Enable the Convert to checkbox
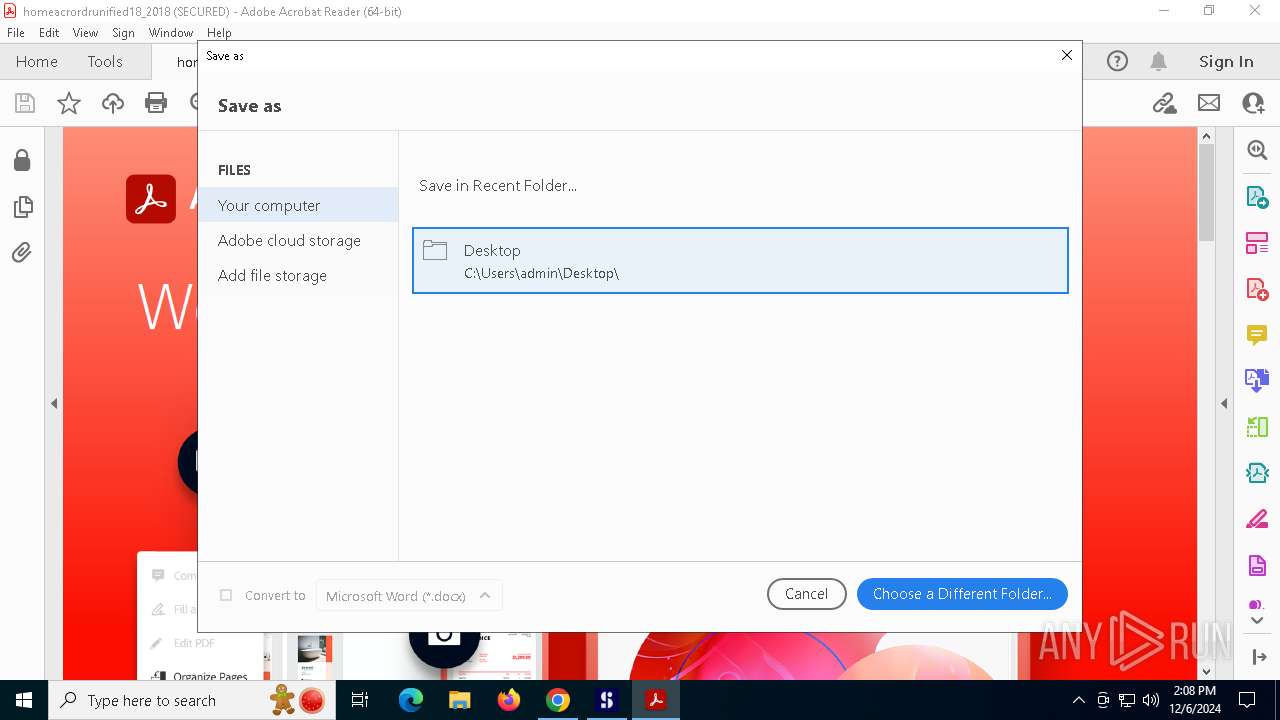 coord(226,595)
